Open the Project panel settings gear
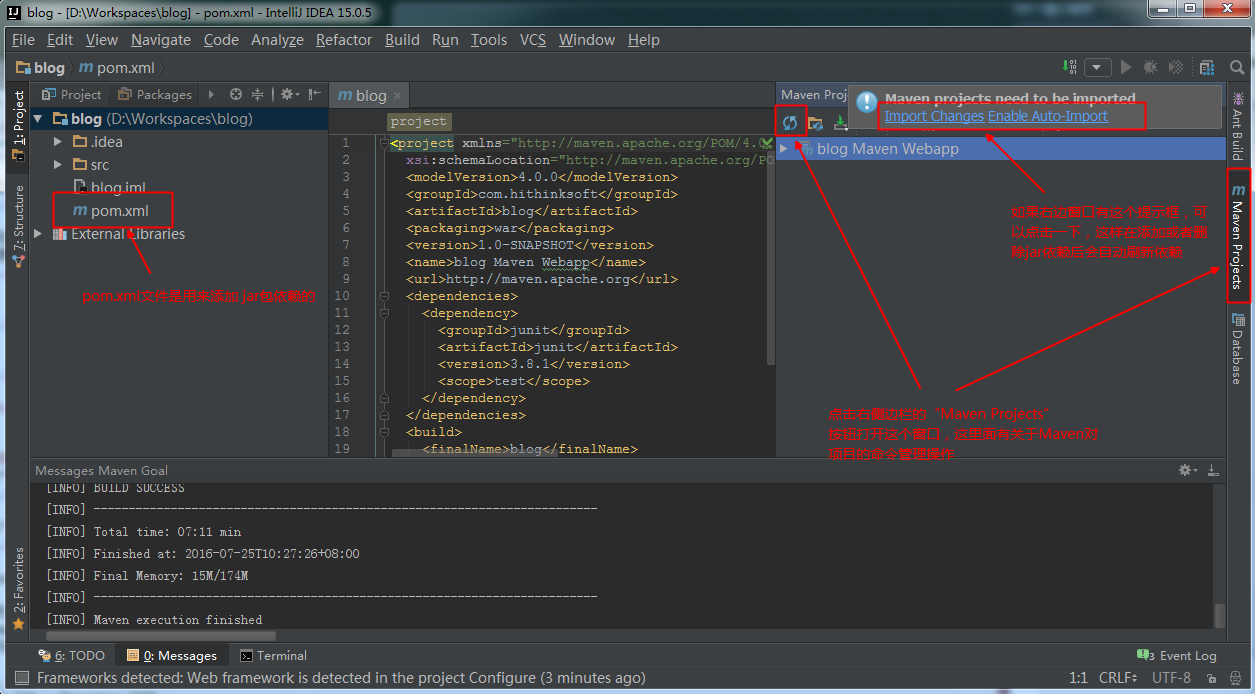This screenshot has width=1255, height=694. [x=288, y=94]
